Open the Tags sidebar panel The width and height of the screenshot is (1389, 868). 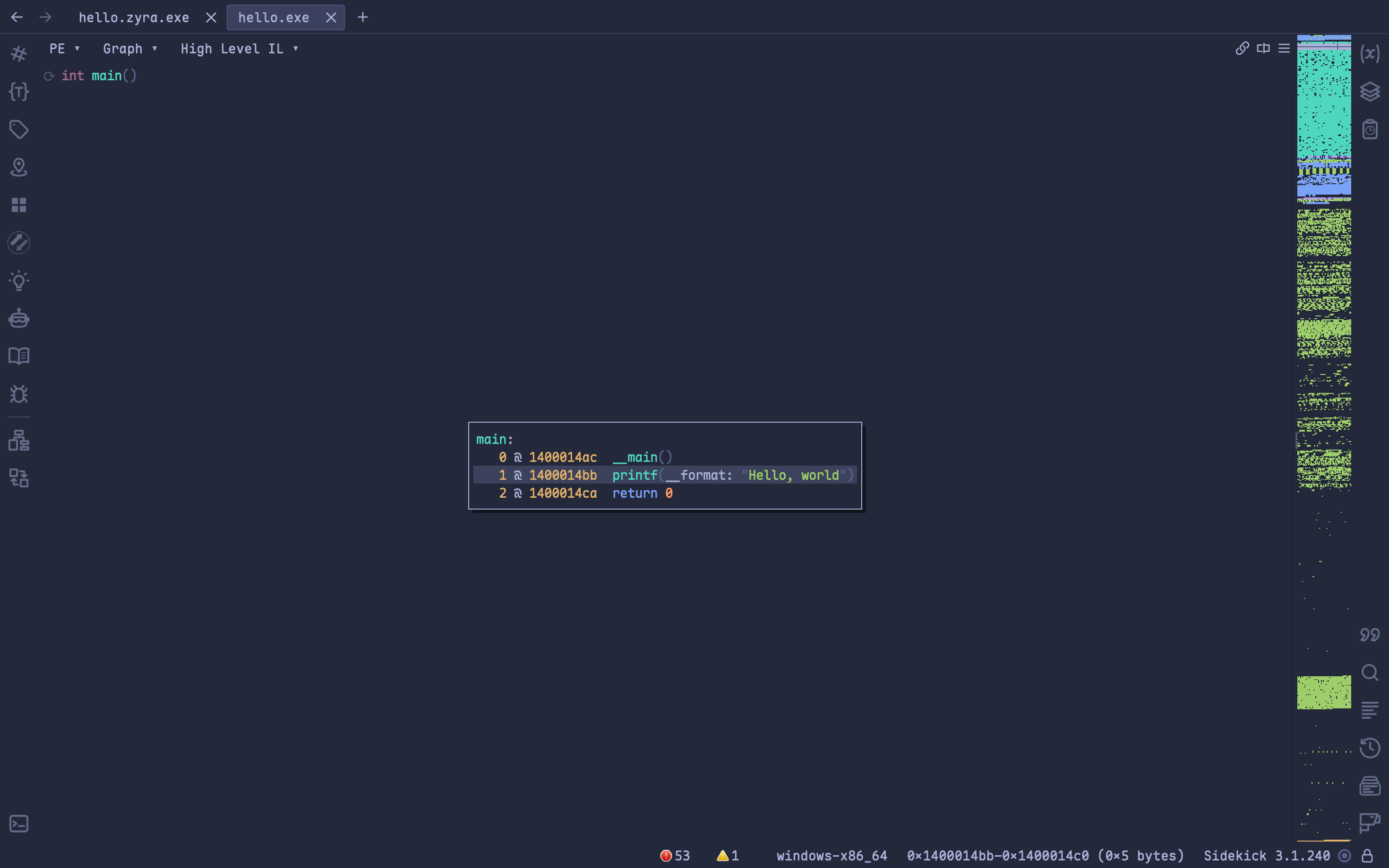pos(18,130)
